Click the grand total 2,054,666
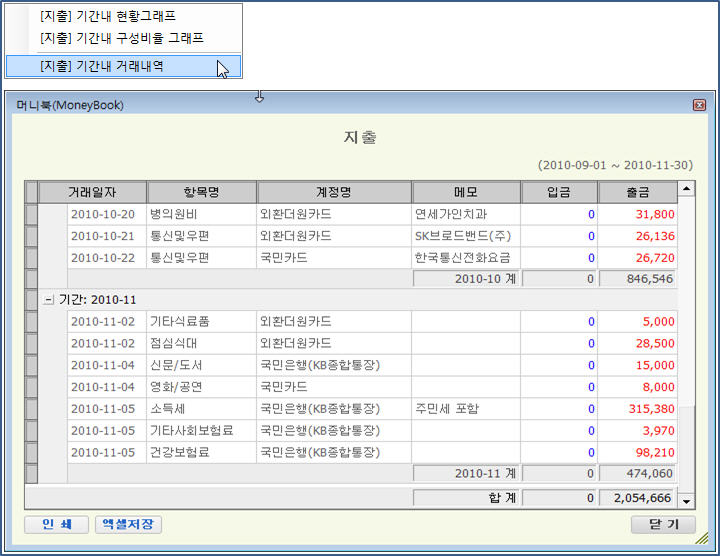 coord(638,498)
